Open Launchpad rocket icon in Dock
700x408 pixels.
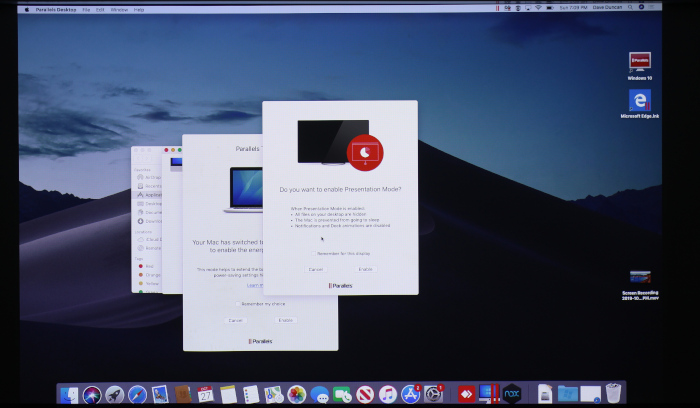(114, 395)
